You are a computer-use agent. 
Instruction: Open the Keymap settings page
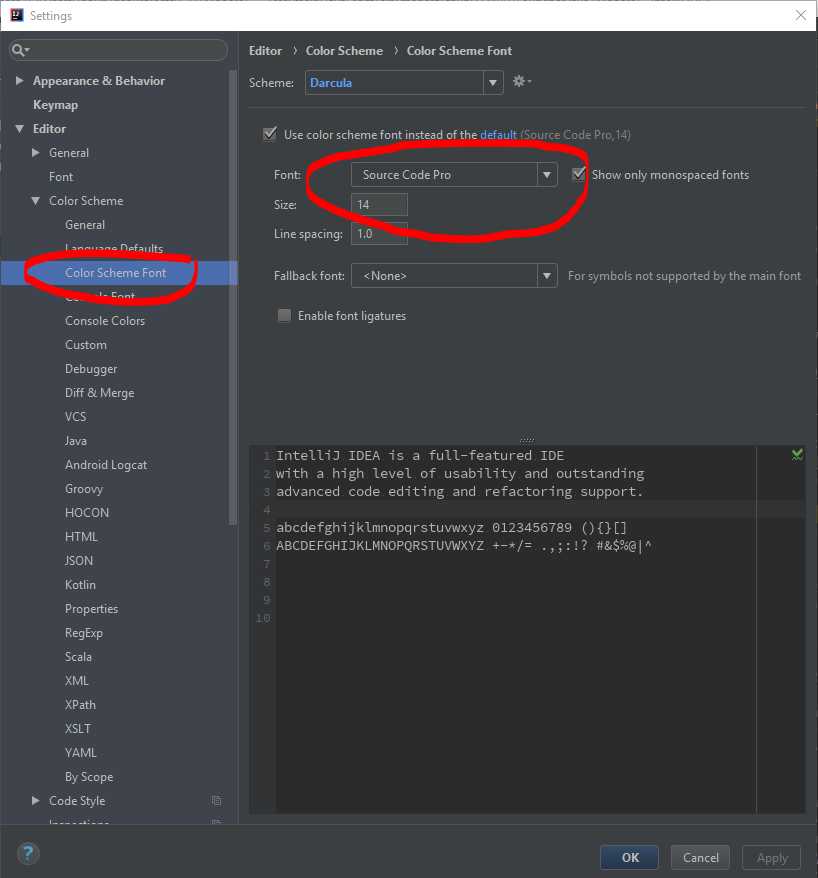[55, 105]
